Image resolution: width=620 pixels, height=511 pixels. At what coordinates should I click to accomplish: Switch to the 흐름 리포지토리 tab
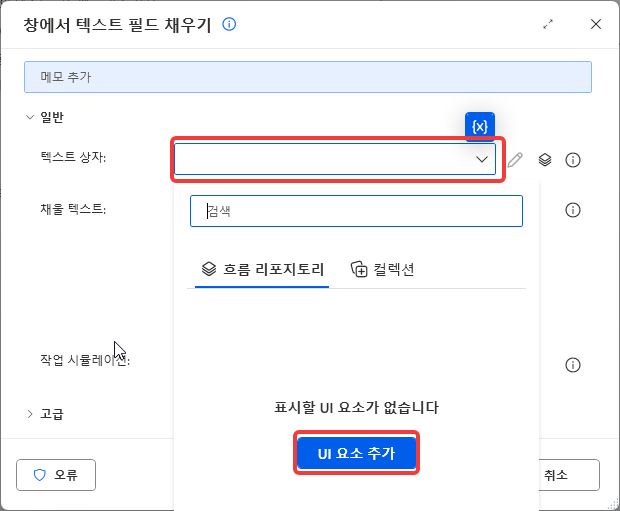(x=262, y=270)
